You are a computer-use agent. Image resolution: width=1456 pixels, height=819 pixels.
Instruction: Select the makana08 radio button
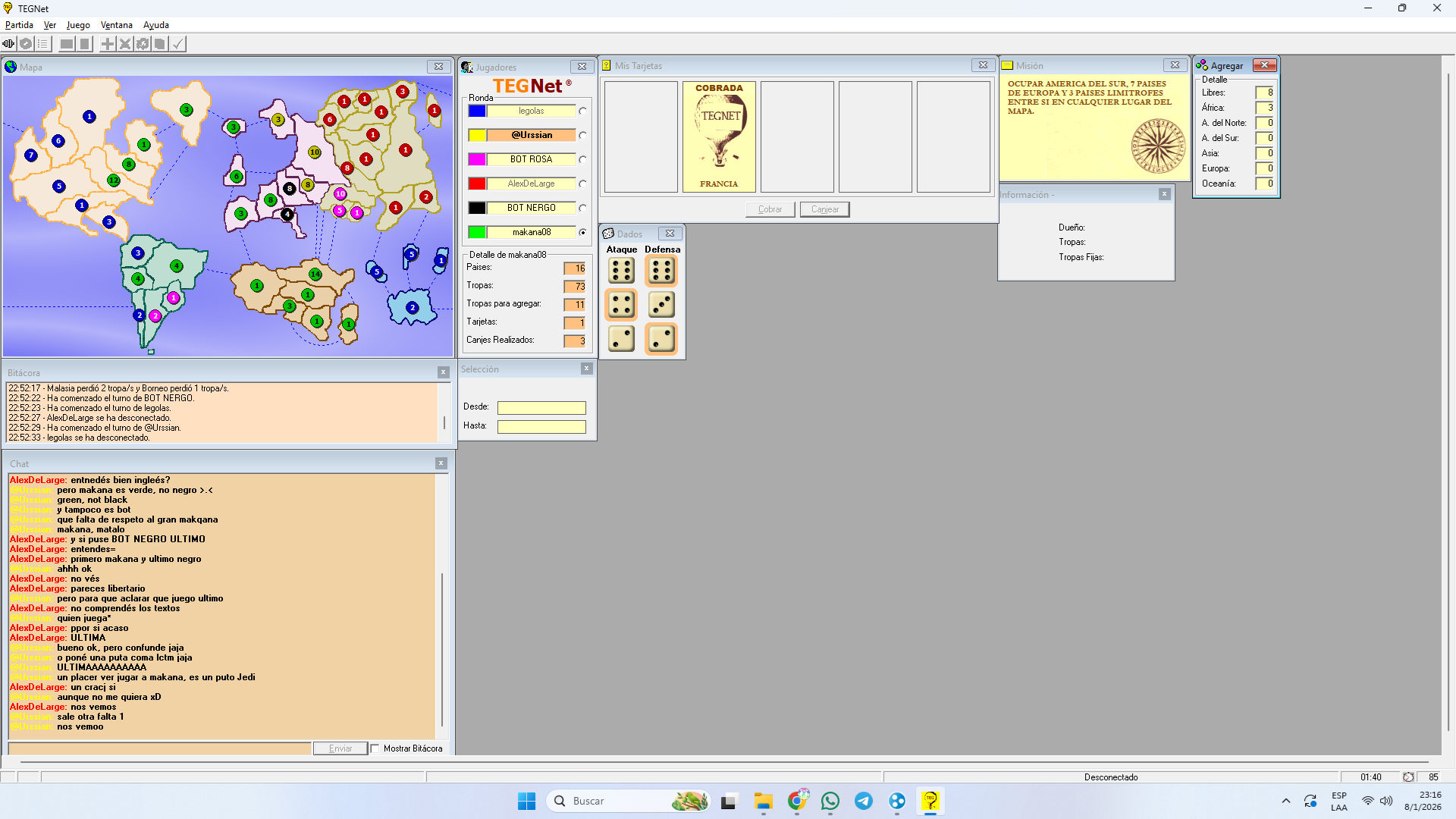coord(582,232)
